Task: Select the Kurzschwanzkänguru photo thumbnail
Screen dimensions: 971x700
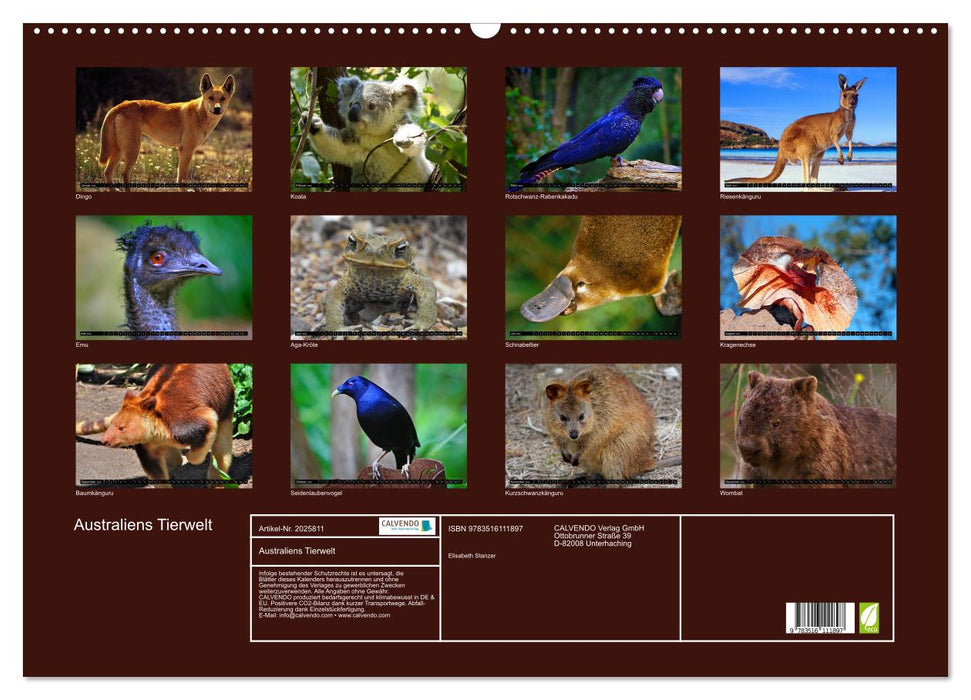Action: pos(591,420)
